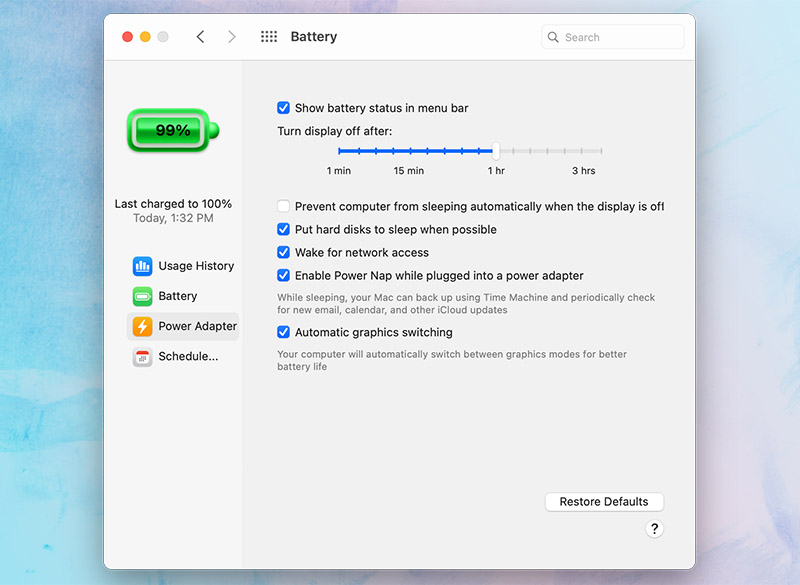Turn off Enable Power Nap checkbox
800x585 pixels.
284,276
